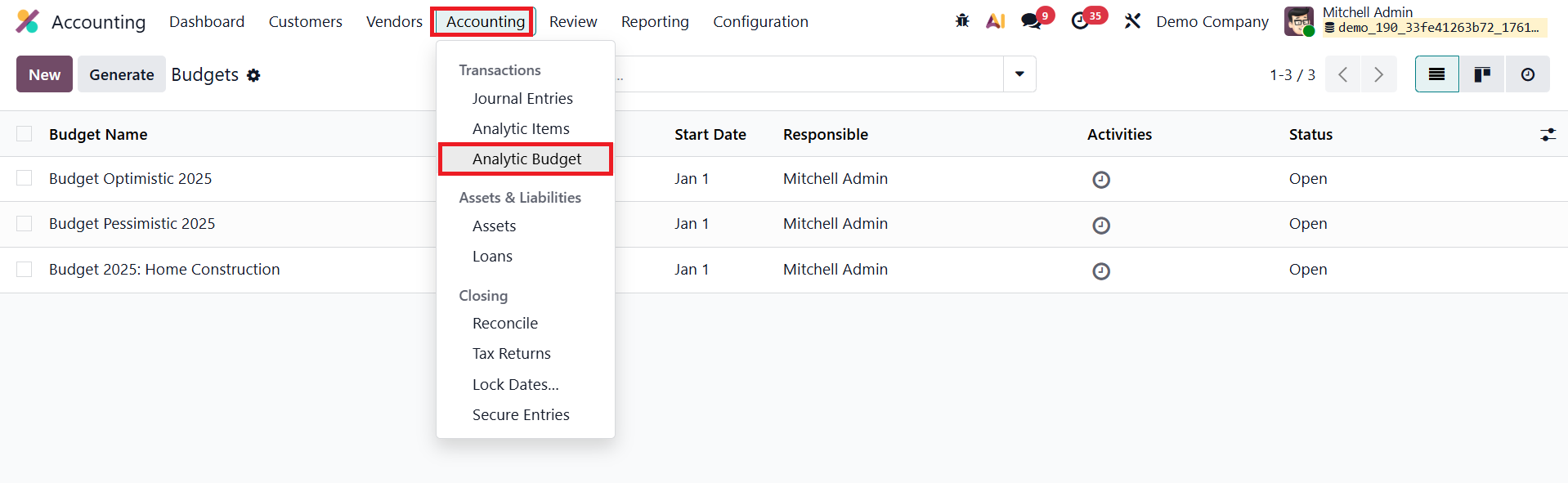Click the Budgets settings gear icon

(253, 75)
